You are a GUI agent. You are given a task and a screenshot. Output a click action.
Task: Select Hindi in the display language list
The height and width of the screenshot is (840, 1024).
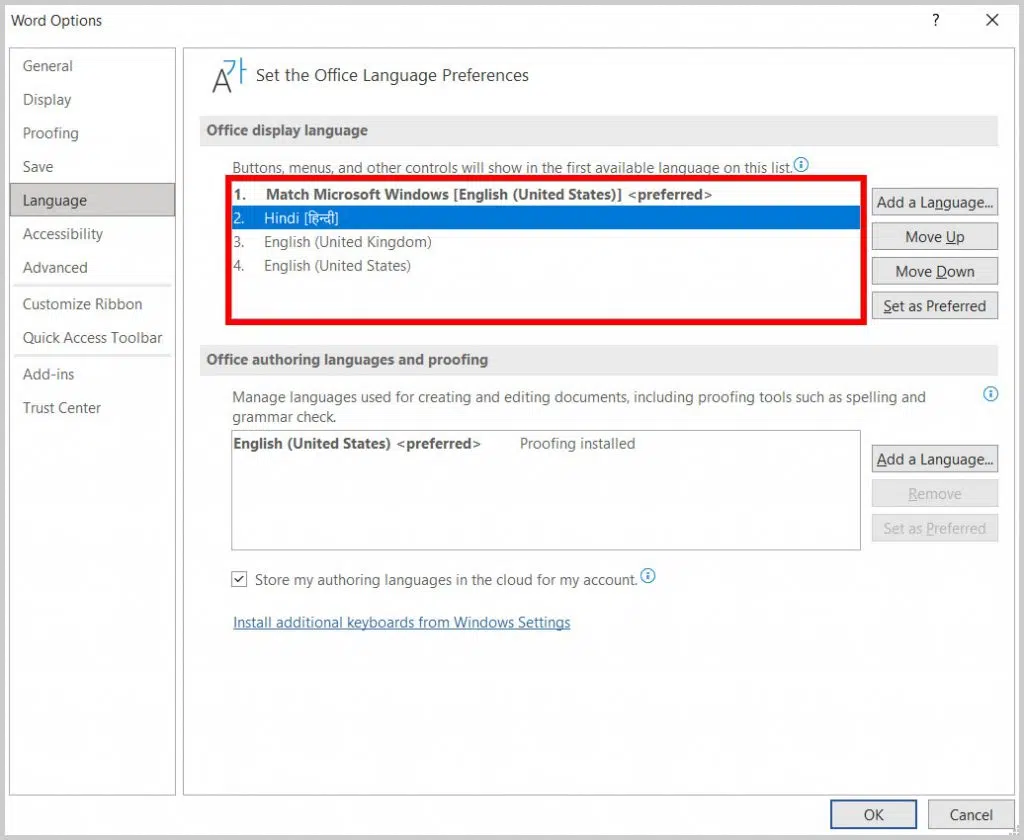545,218
